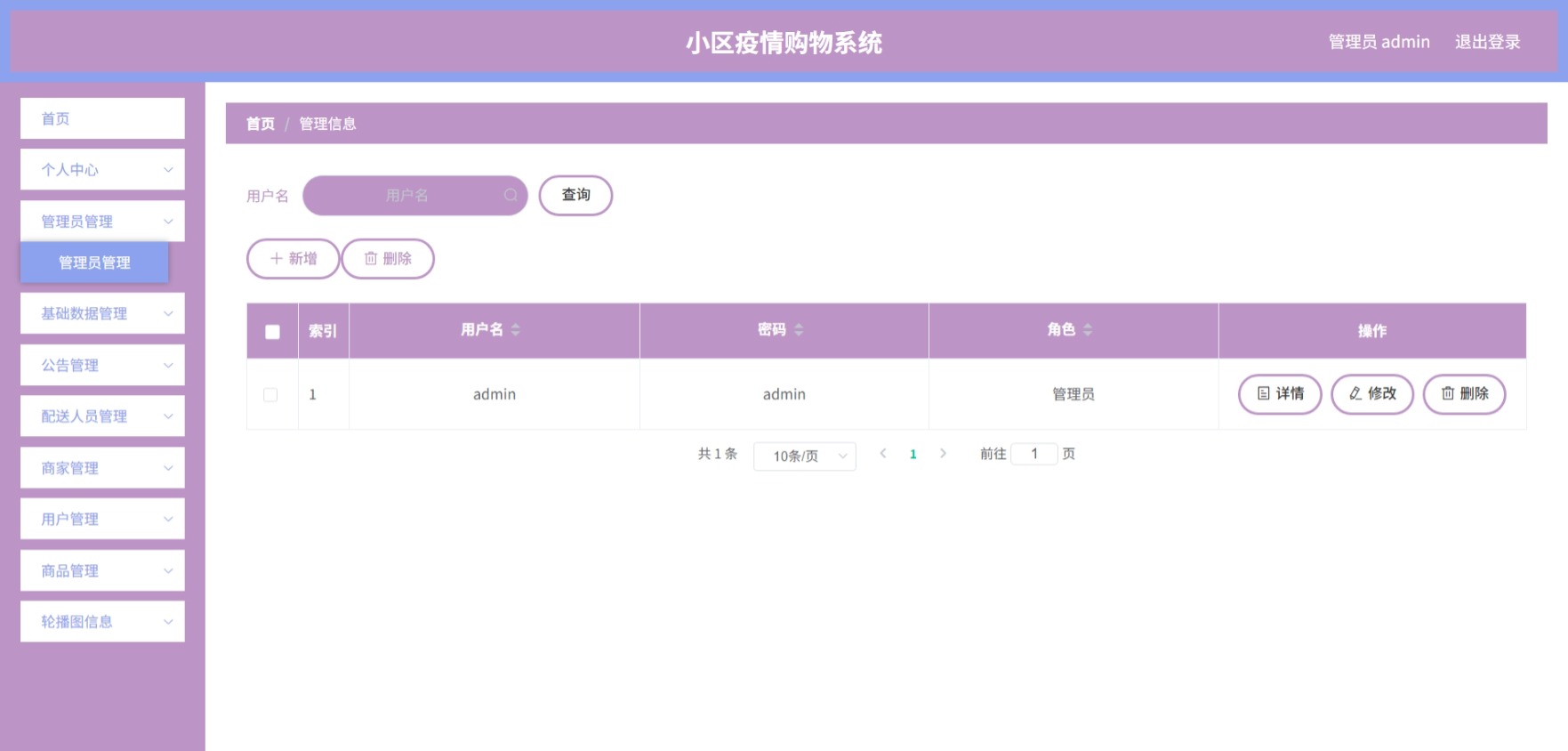This screenshot has height=751, width=1568.
Task: Click 首页 breadcrumb link
Action: pyautogui.click(x=261, y=124)
